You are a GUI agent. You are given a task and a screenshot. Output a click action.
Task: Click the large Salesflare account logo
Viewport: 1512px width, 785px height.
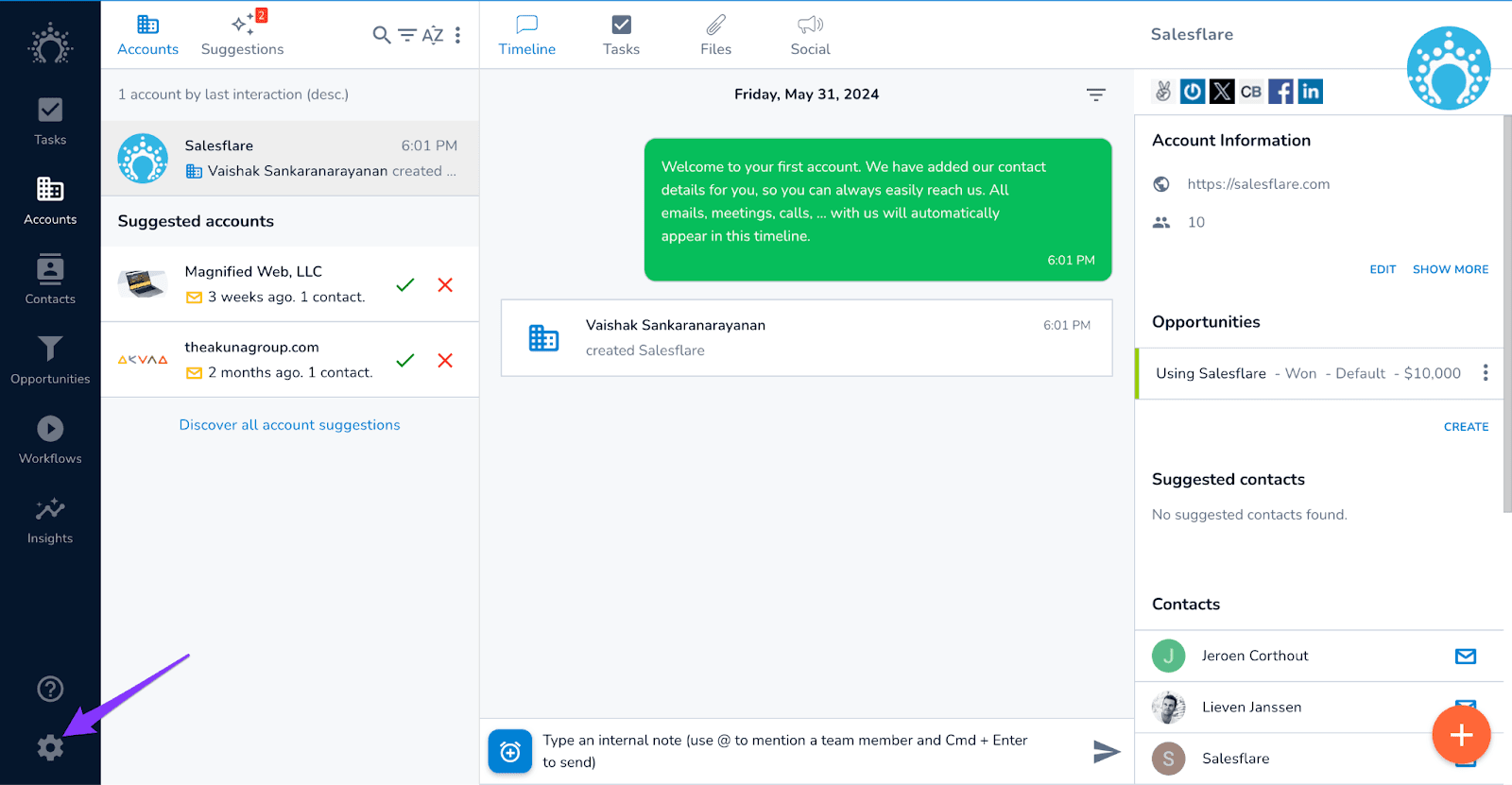pyautogui.click(x=1449, y=68)
